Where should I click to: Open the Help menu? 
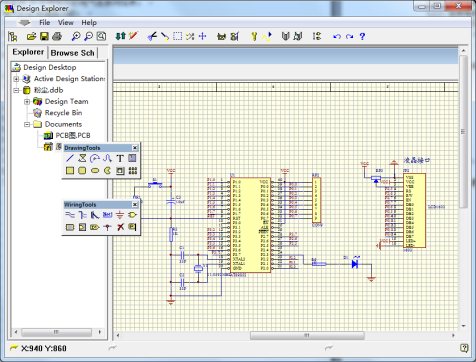pos(89,23)
